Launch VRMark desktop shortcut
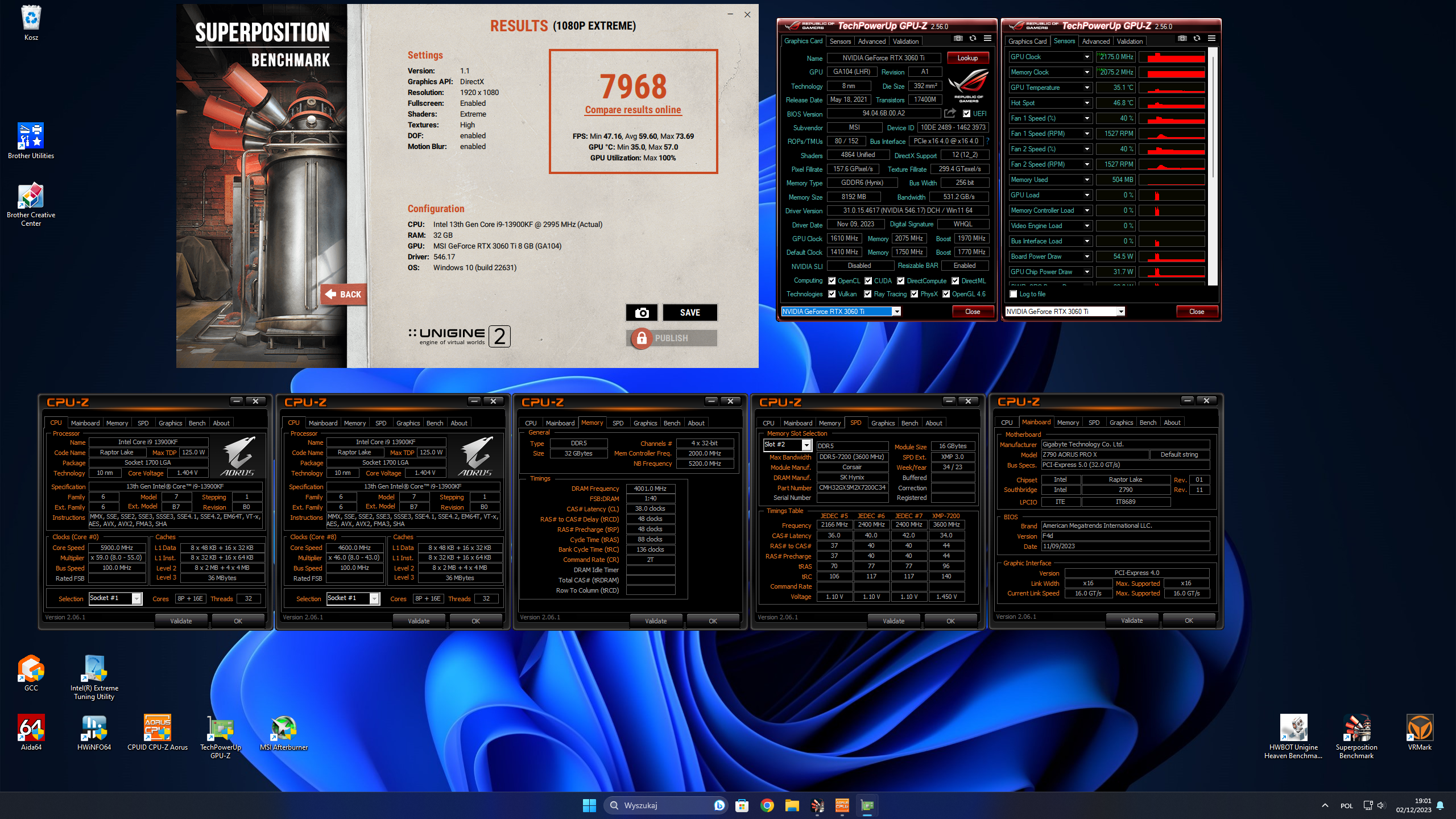1456x819 pixels. tap(1420, 733)
